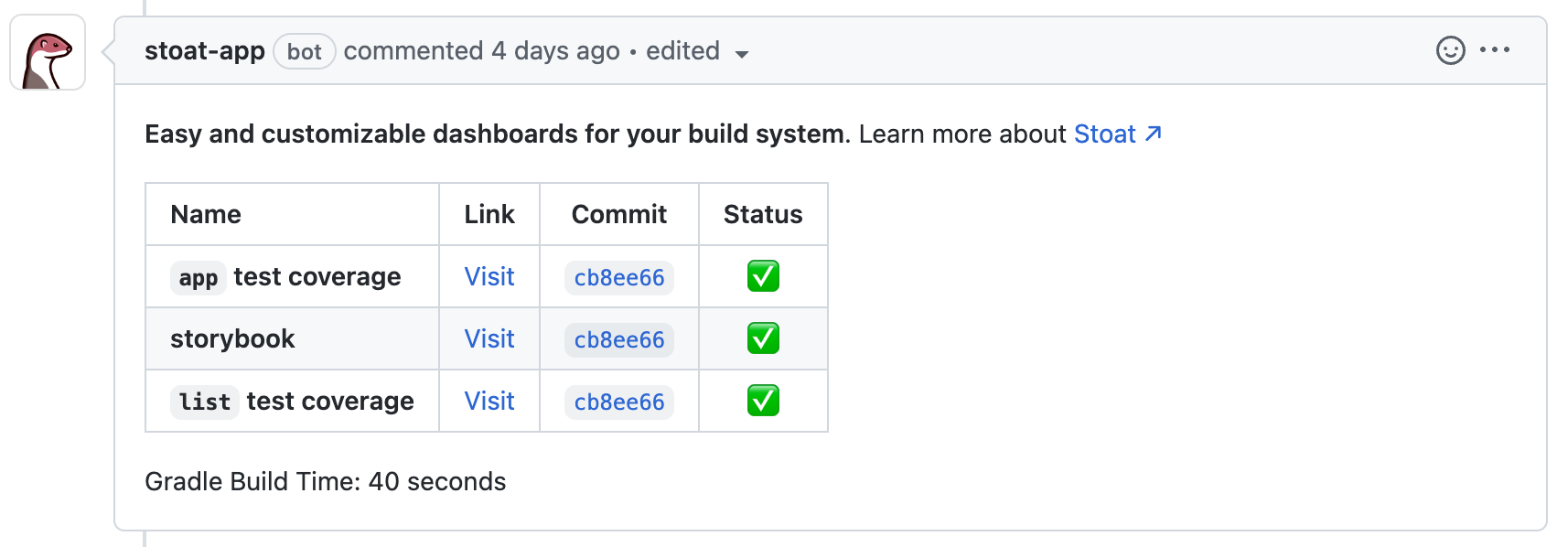Open the stoat-app author profile link
The width and height of the screenshot is (1568, 547).
coord(205,51)
